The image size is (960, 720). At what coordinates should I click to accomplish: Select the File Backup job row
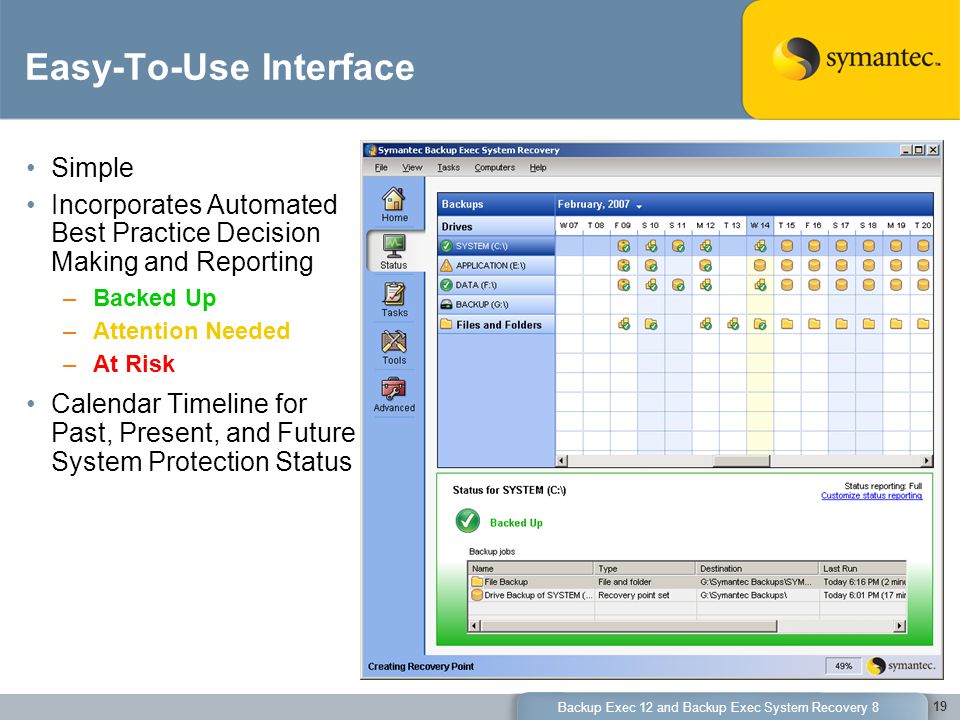click(687, 582)
